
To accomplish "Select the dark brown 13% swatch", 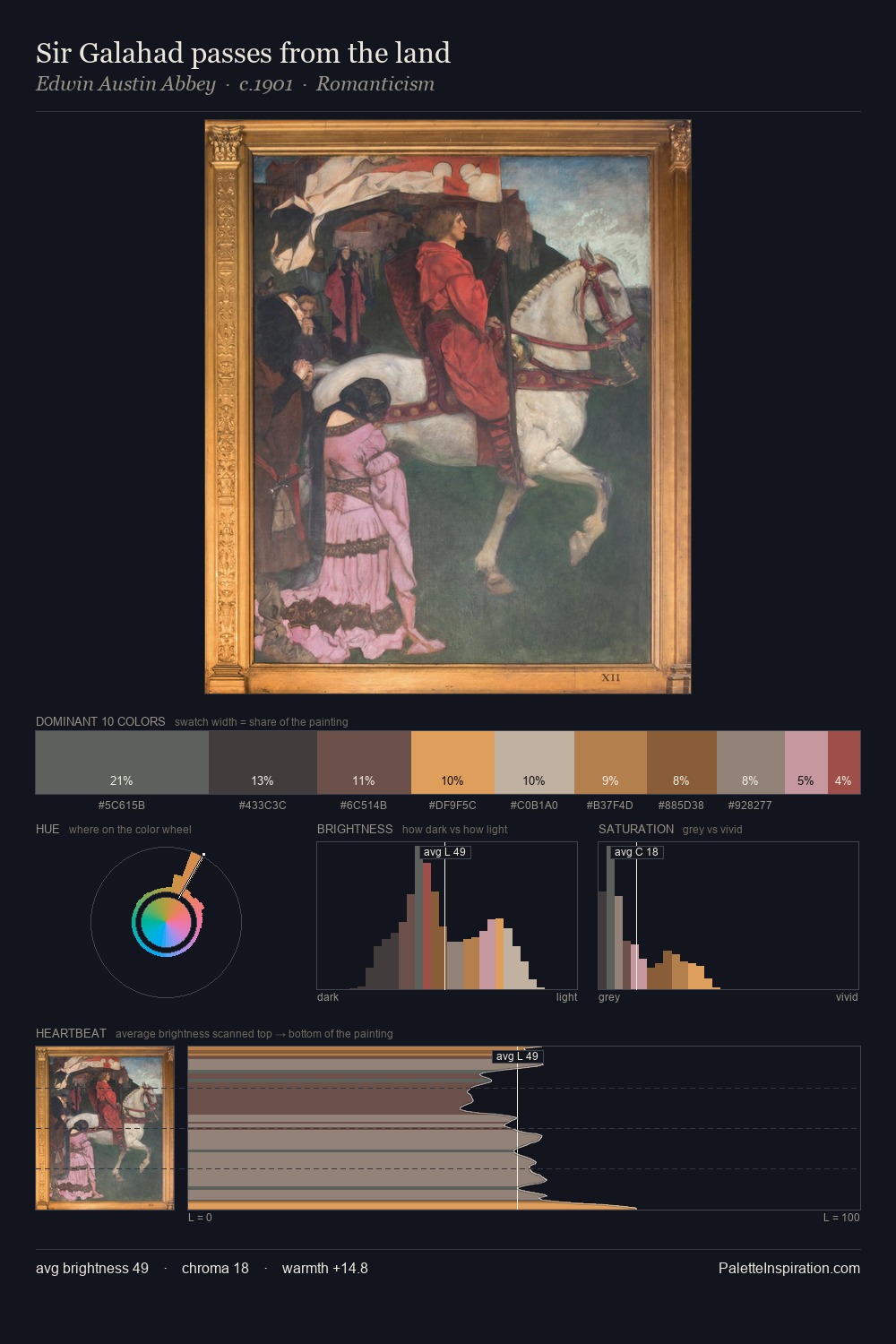I will click(x=263, y=762).
